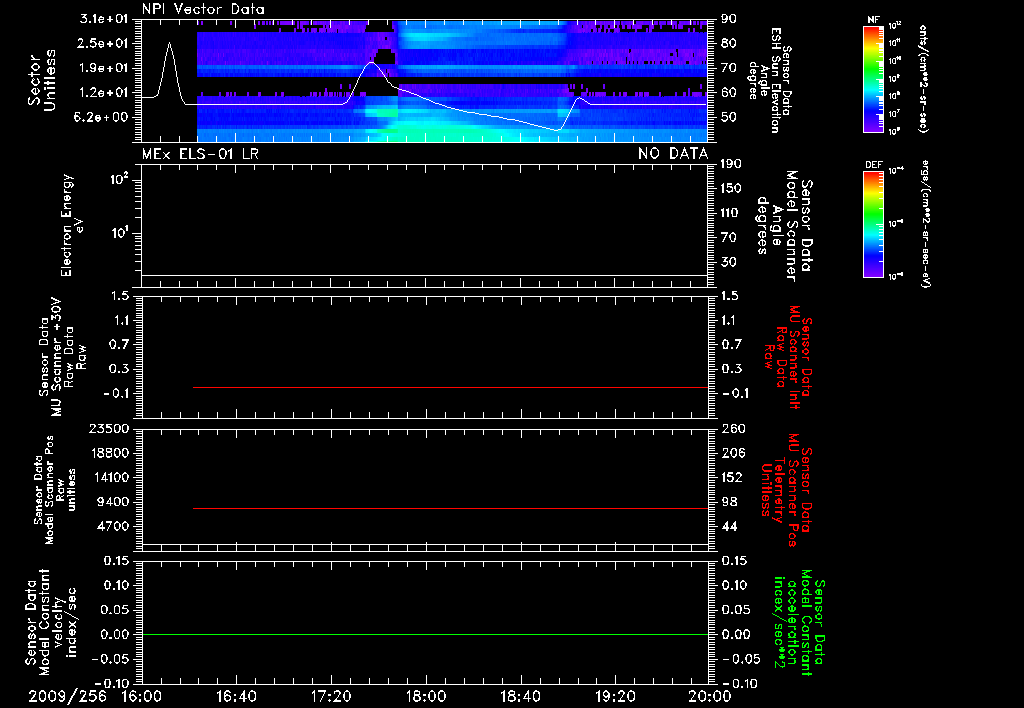Click the '18:00' time axis label

click(x=426, y=696)
